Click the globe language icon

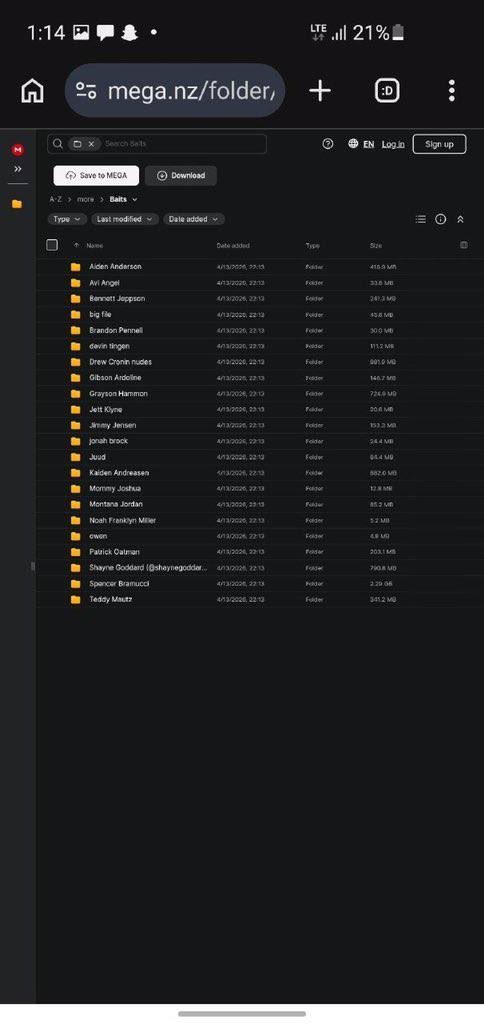tap(353, 144)
